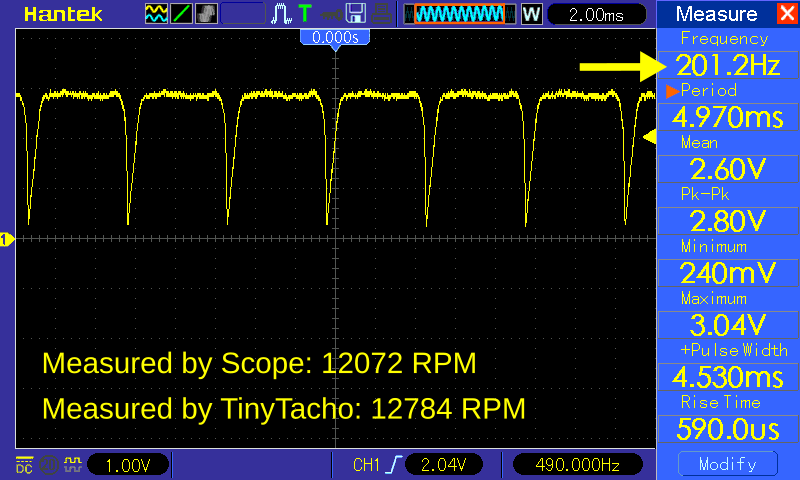
Task: Click the rising edge trigger slope icon
Action: pyautogui.click(x=393, y=465)
